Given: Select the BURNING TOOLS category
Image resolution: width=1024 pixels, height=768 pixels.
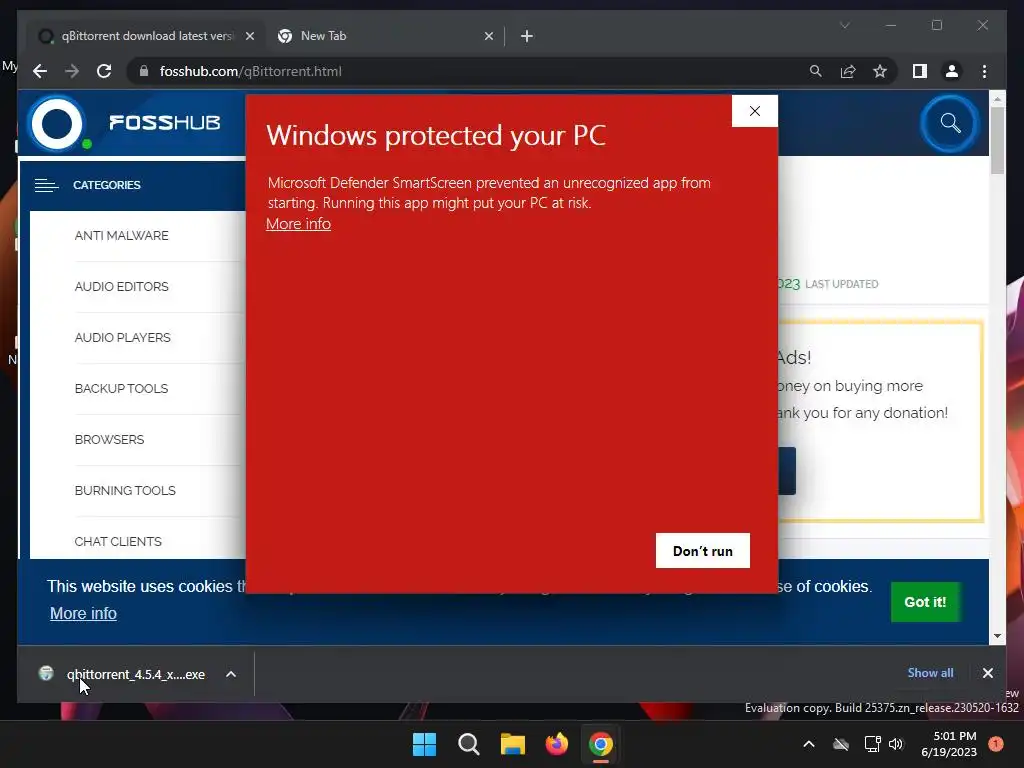Looking at the screenshot, I should [125, 490].
